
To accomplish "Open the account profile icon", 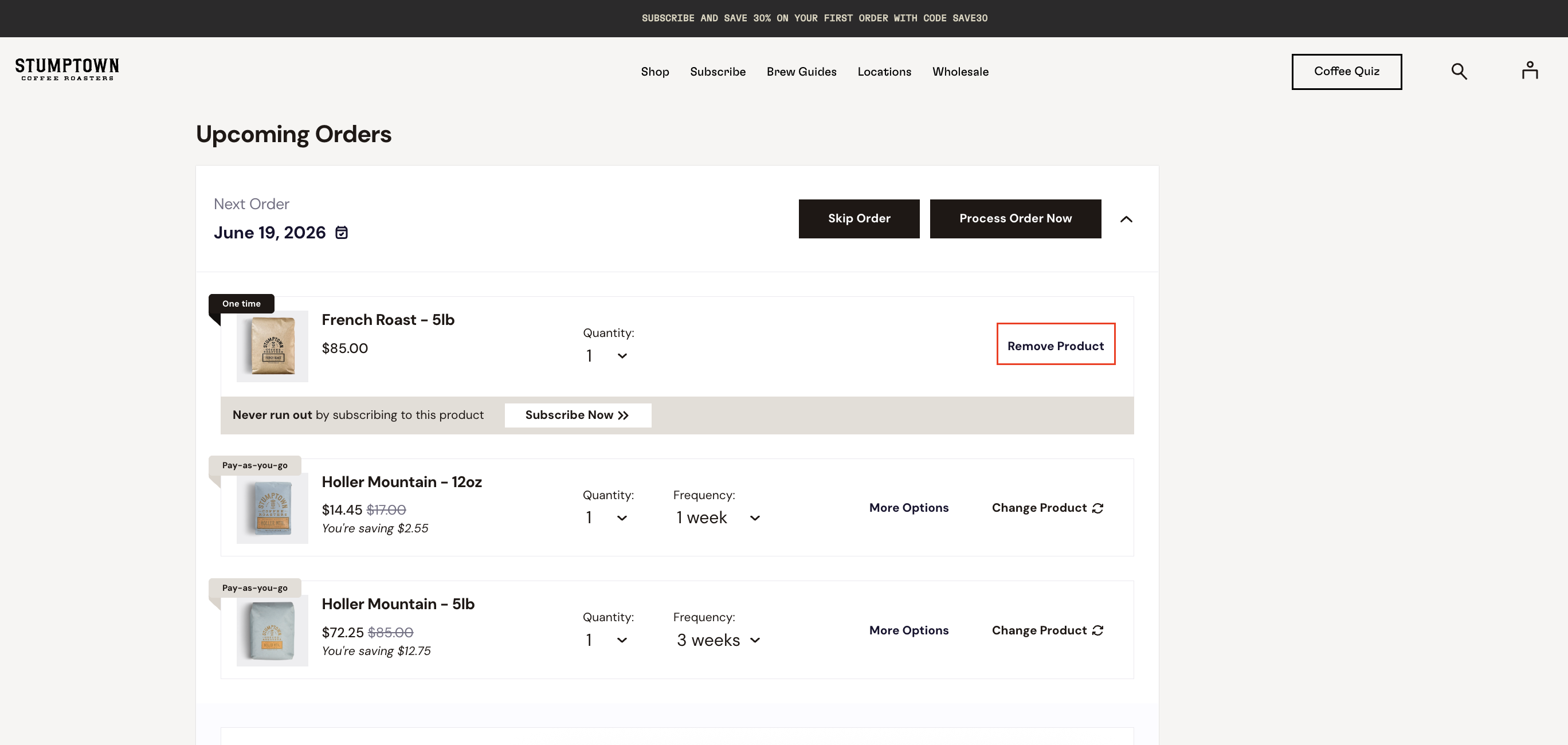I will 1530,70.
